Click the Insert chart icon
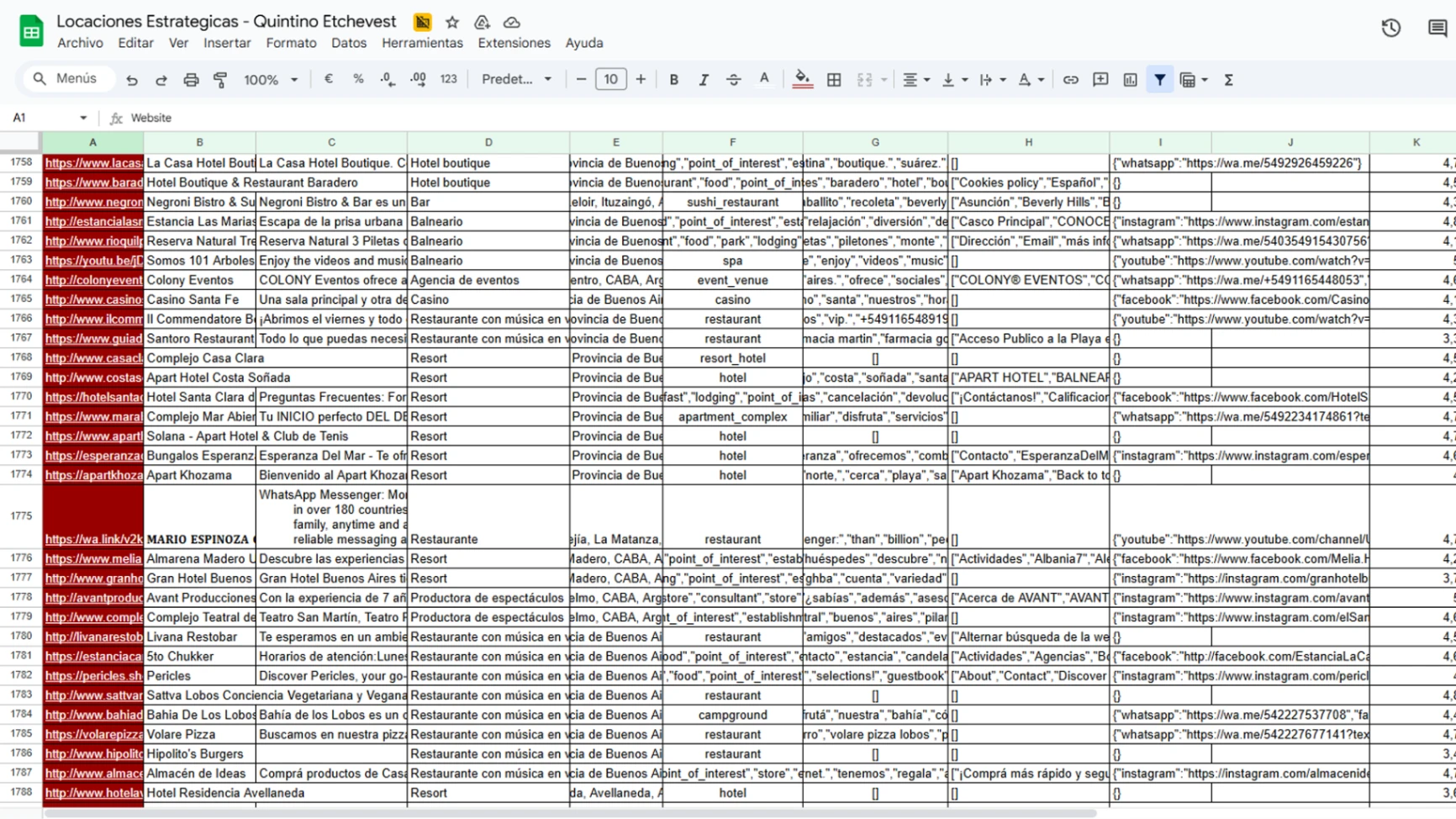 point(1130,80)
